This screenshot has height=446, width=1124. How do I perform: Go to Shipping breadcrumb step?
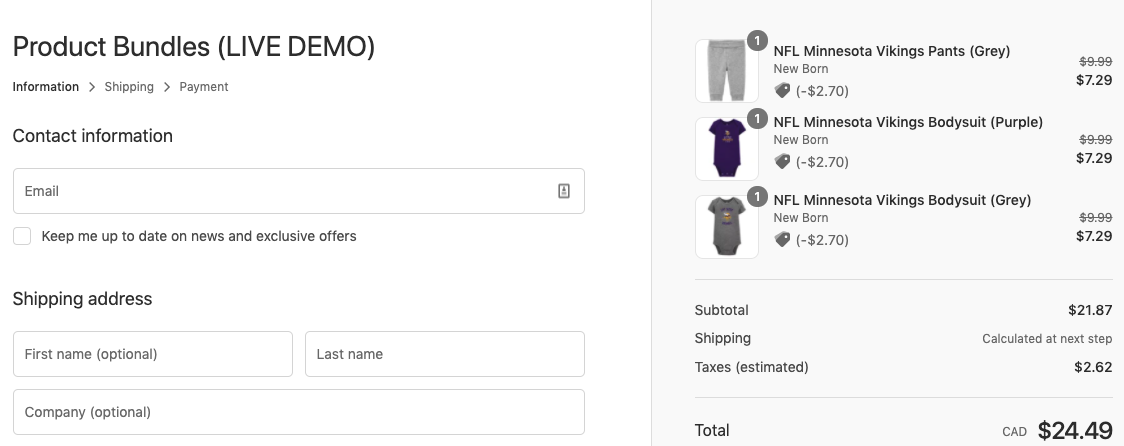tap(129, 87)
